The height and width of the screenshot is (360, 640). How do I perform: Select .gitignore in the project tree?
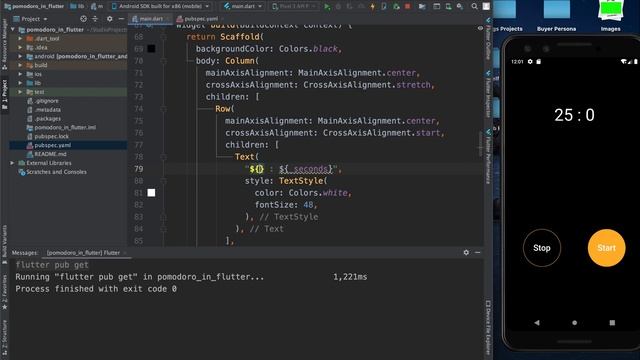43,101
